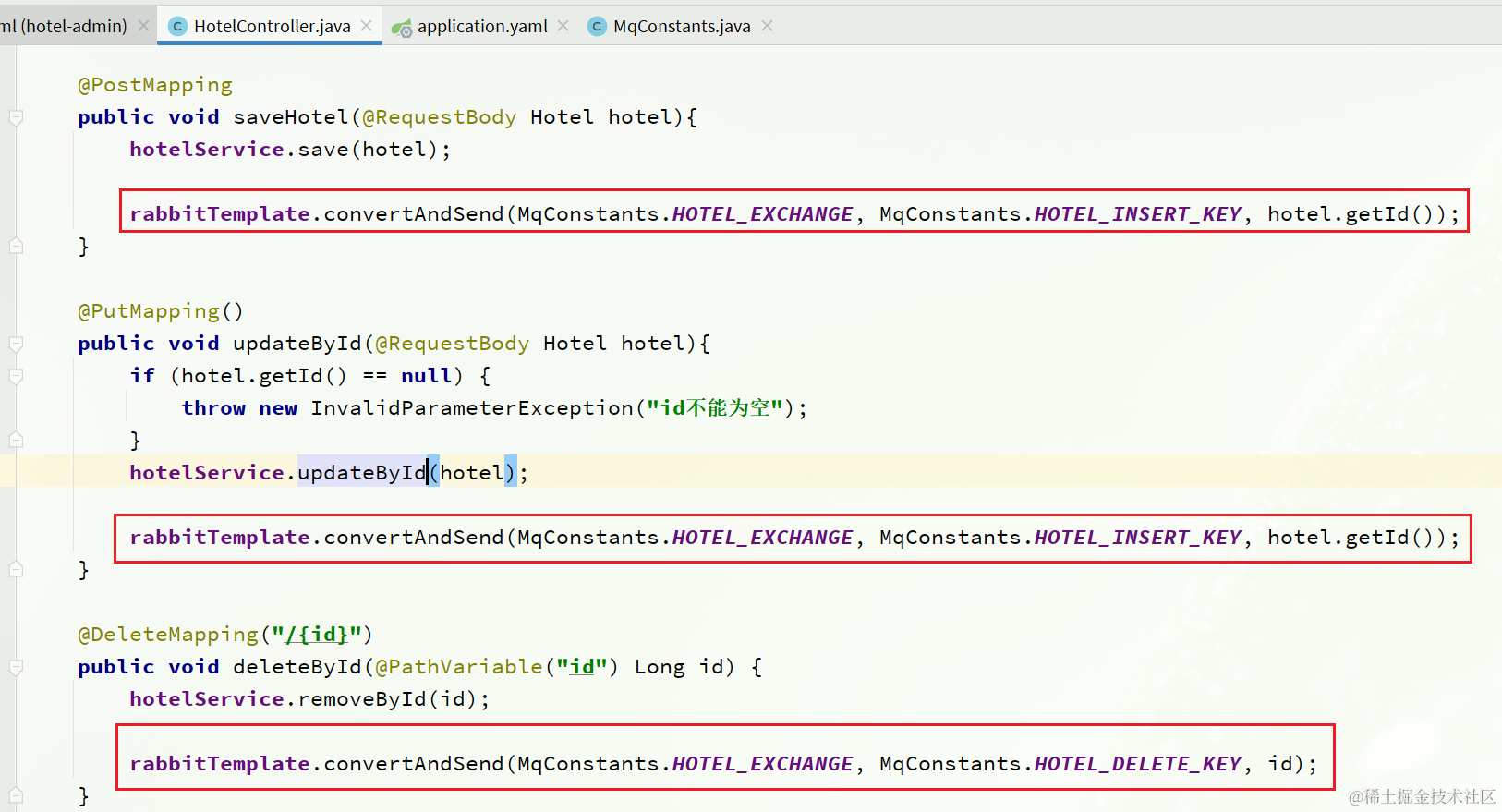This screenshot has height=812, width=1502.
Task: Close the (hotel-admin) tab
Action: pyautogui.click(x=143, y=26)
